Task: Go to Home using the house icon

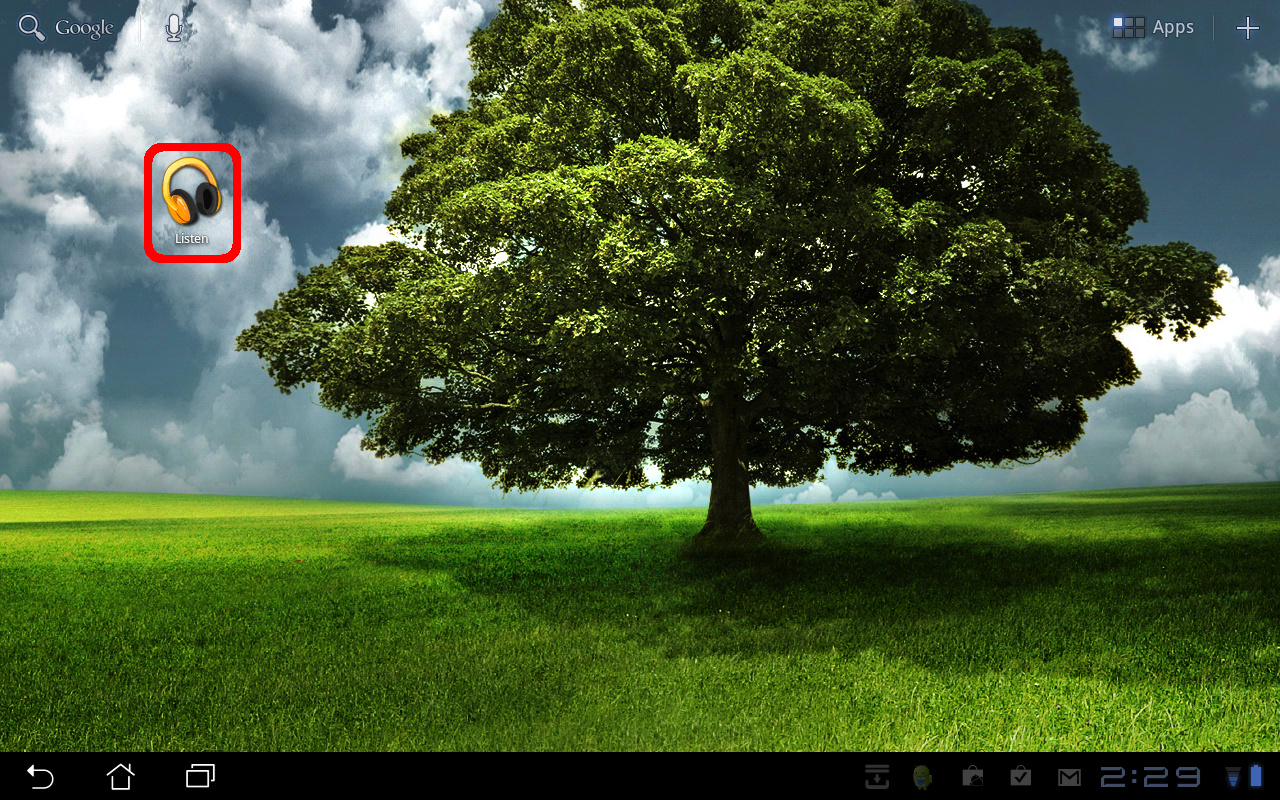Action: pyautogui.click(x=121, y=776)
